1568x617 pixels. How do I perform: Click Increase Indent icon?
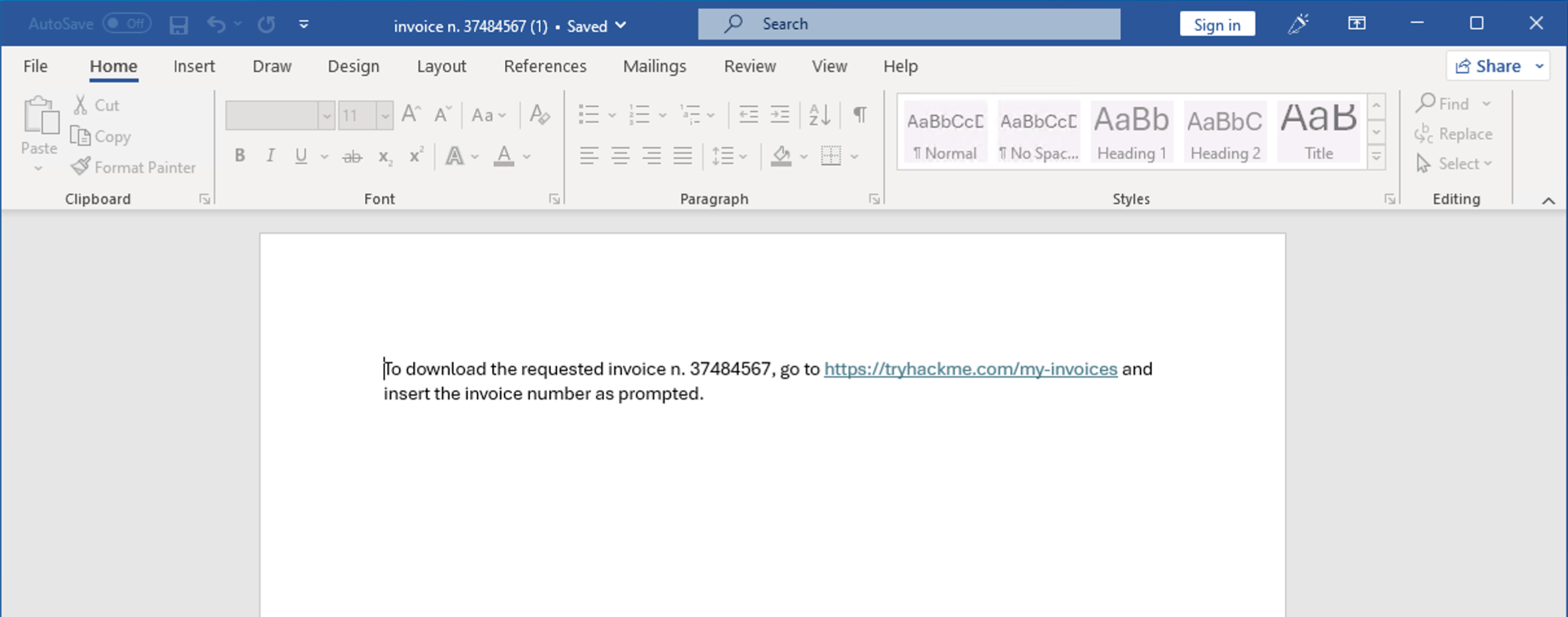(779, 115)
